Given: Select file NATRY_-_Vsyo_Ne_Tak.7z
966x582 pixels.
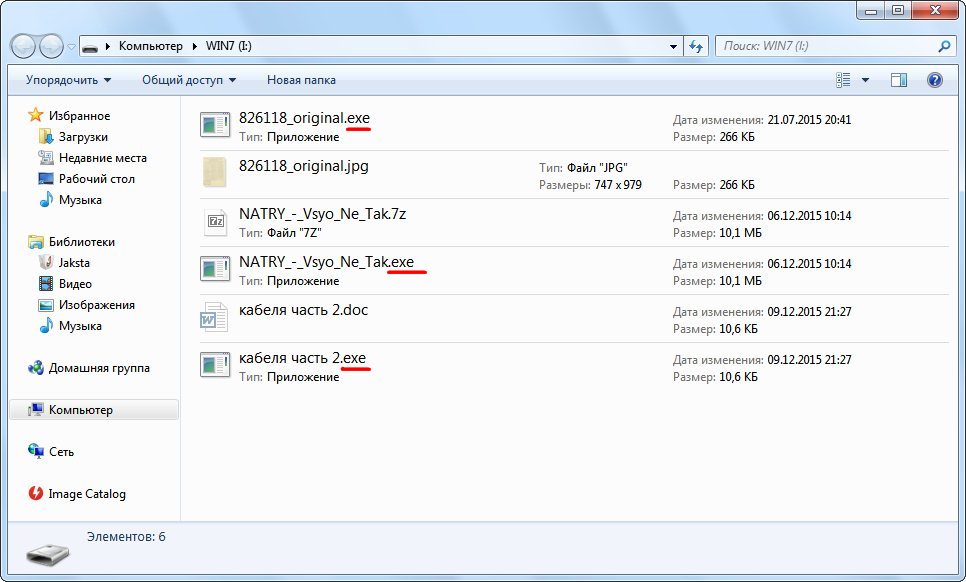Looking at the screenshot, I should pos(322,214).
